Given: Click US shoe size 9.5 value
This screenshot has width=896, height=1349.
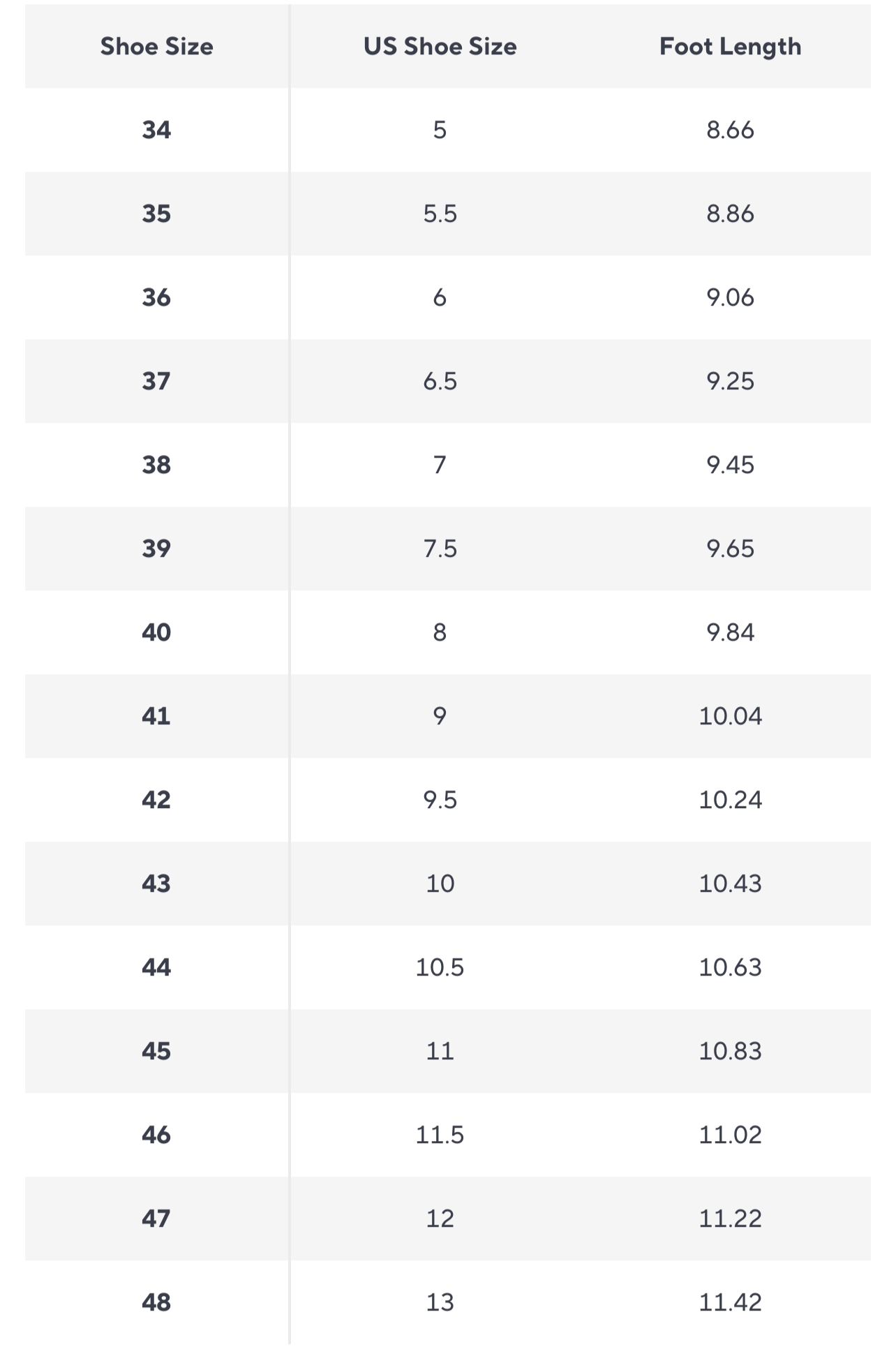Looking at the screenshot, I should pos(440,800).
